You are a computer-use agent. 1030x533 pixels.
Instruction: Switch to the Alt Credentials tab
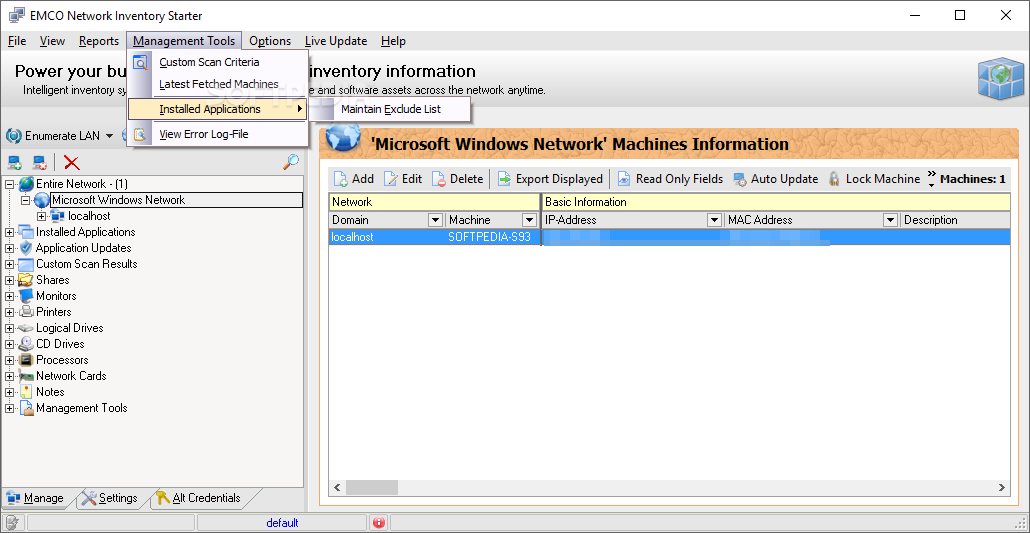tap(198, 498)
